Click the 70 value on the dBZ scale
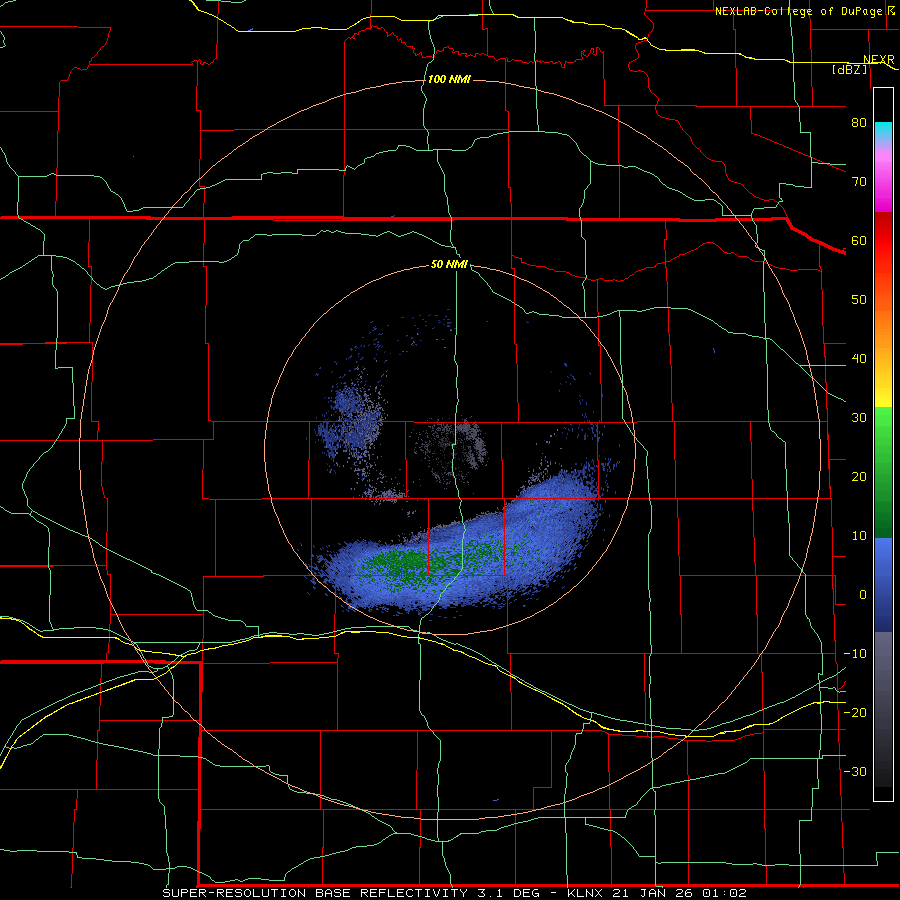This screenshot has width=900, height=900. [x=859, y=181]
